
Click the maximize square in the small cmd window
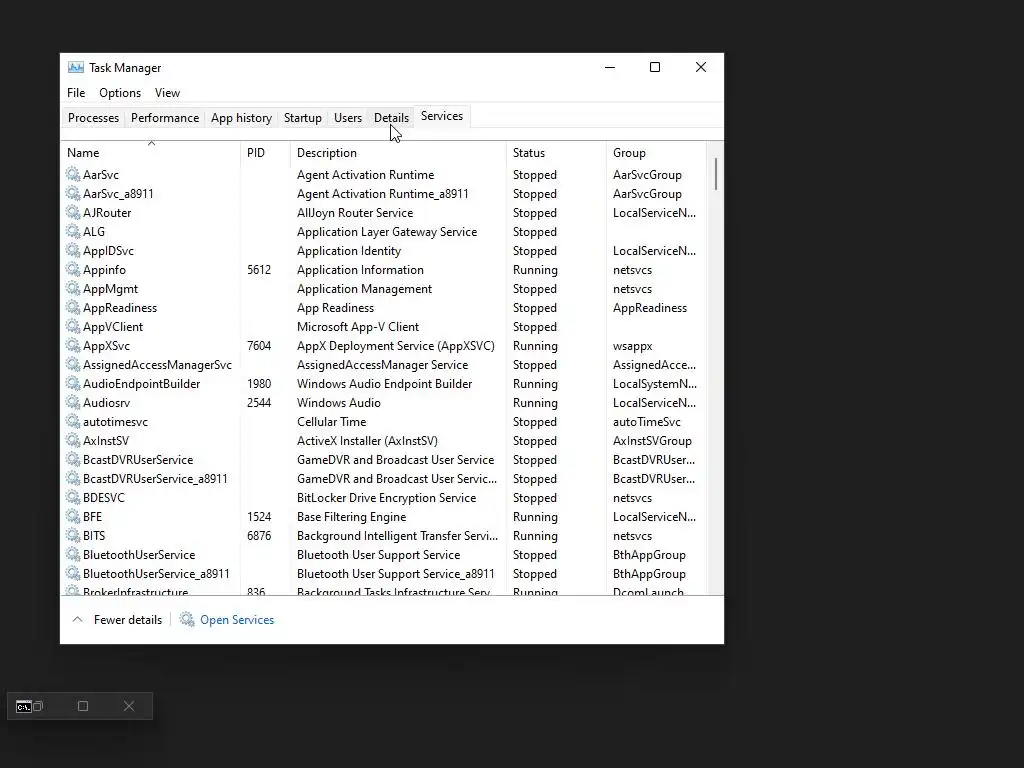tap(83, 706)
